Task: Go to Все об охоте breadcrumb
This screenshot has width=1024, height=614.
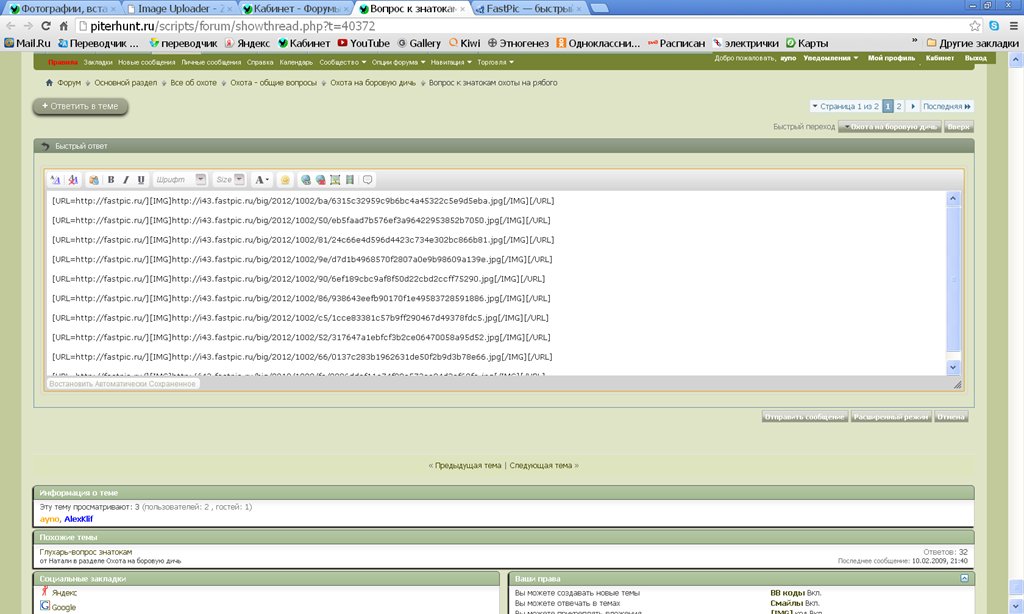Action: pyautogui.click(x=193, y=83)
